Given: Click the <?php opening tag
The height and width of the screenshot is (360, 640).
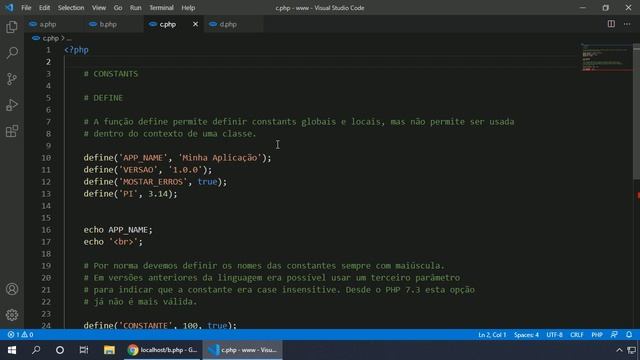Looking at the screenshot, I should click(76, 50).
